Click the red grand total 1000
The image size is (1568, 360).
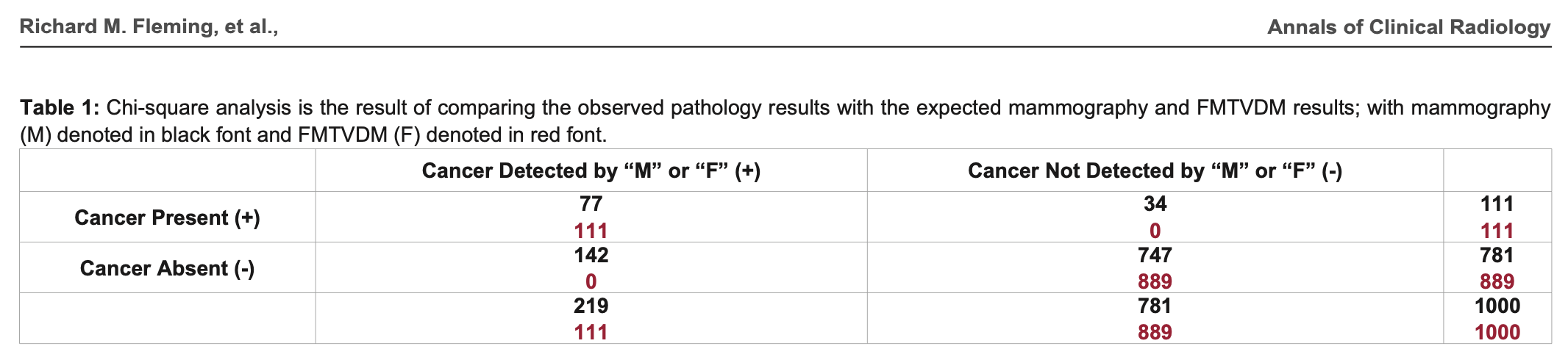(x=1497, y=332)
